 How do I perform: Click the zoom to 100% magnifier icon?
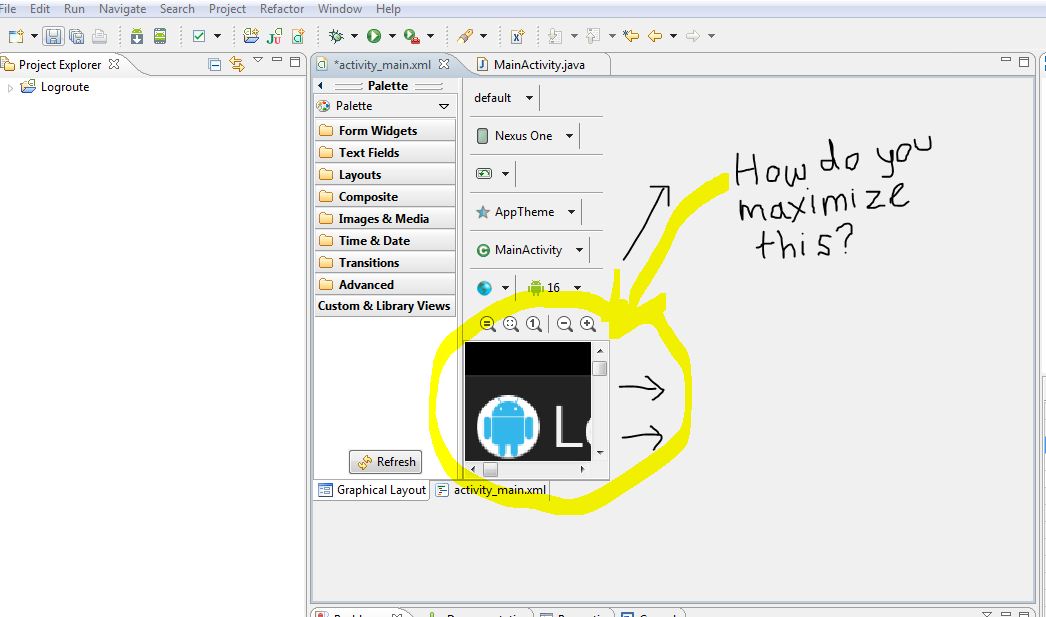click(x=534, y=324)
